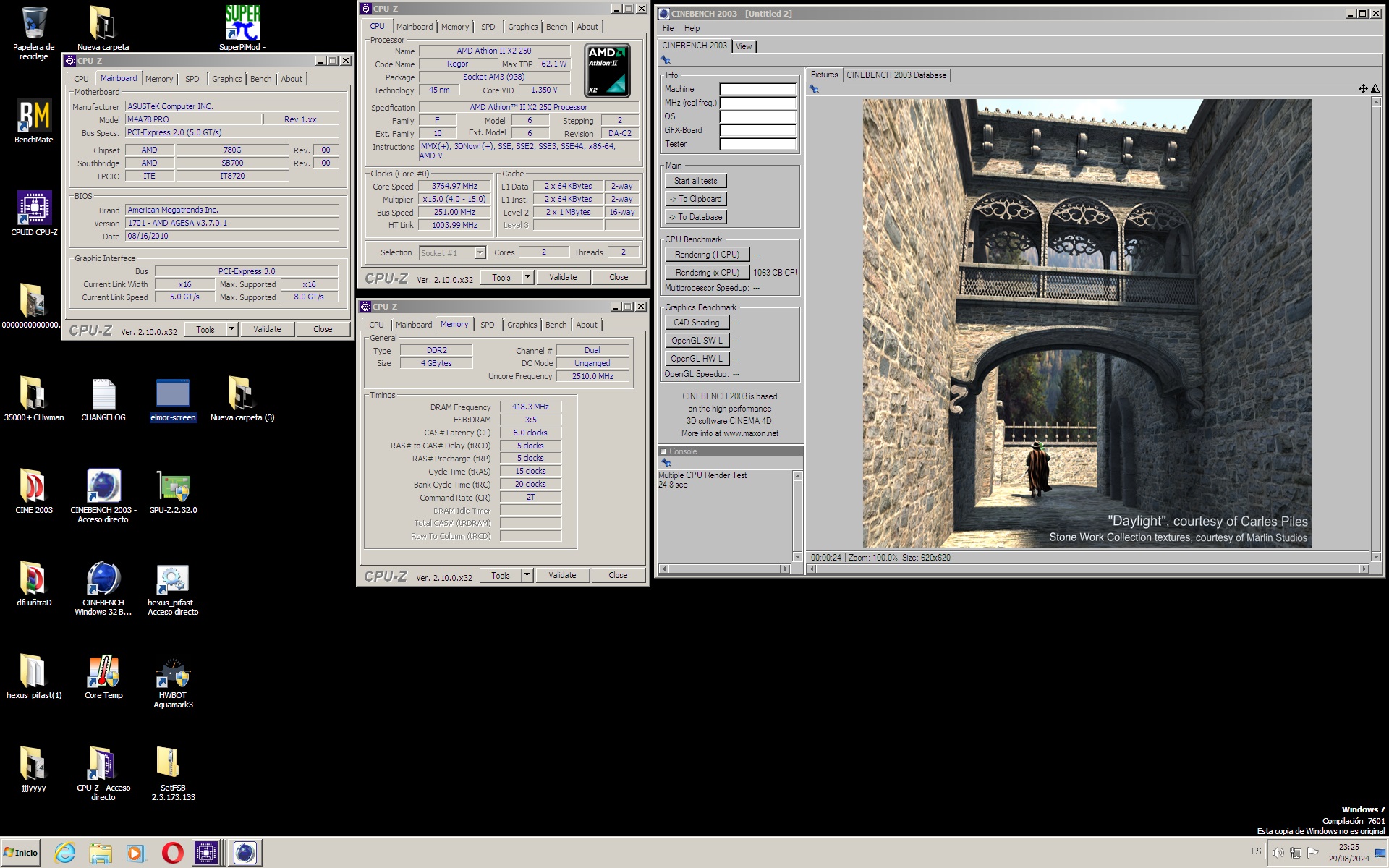Click the Tester input field
1389x868 pixels.
click(757, 144)
